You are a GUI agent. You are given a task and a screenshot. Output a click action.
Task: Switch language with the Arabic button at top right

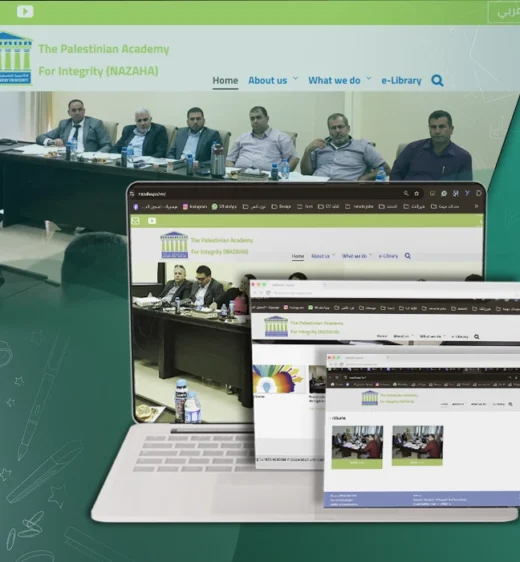pyautogui.click(x=505, y=12)
